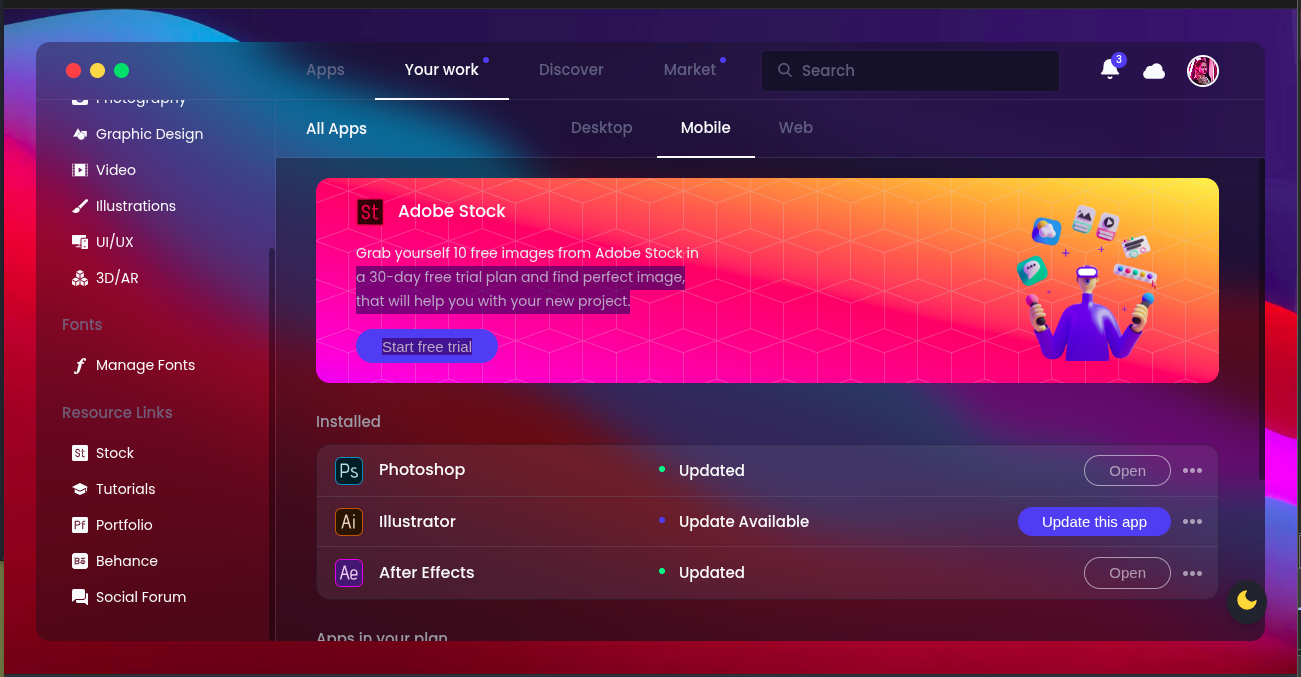Viewport: 1301px width, 677px height.
Task: Switch to the Discover tab
Action: [x=571, y=70]
